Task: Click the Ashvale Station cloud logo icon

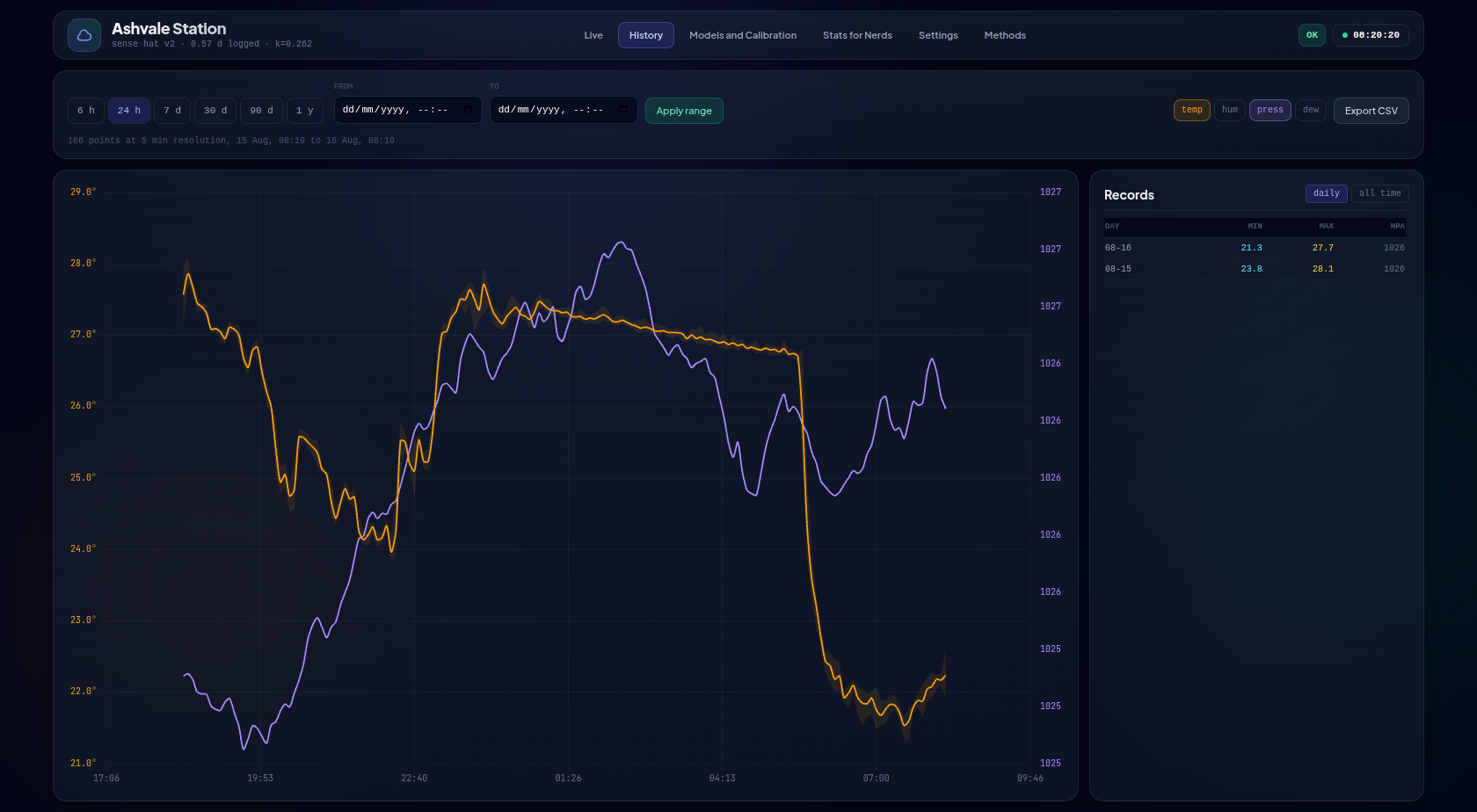Action: pyautogui.click(x=84, y=35)
